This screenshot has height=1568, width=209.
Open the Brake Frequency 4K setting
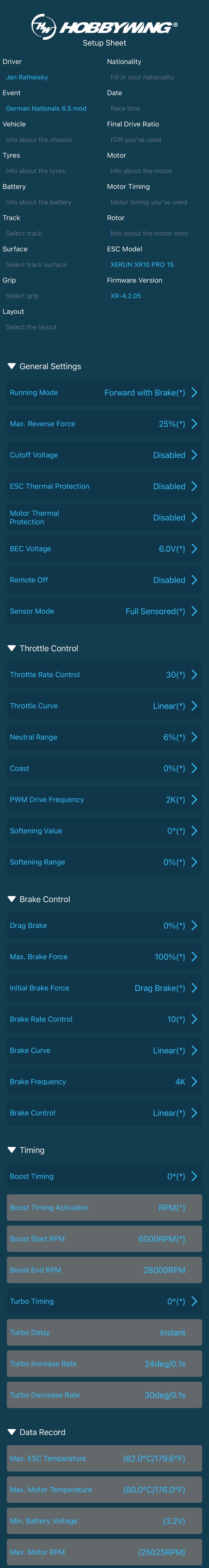pyautogui.click(x=104, y=1082)
